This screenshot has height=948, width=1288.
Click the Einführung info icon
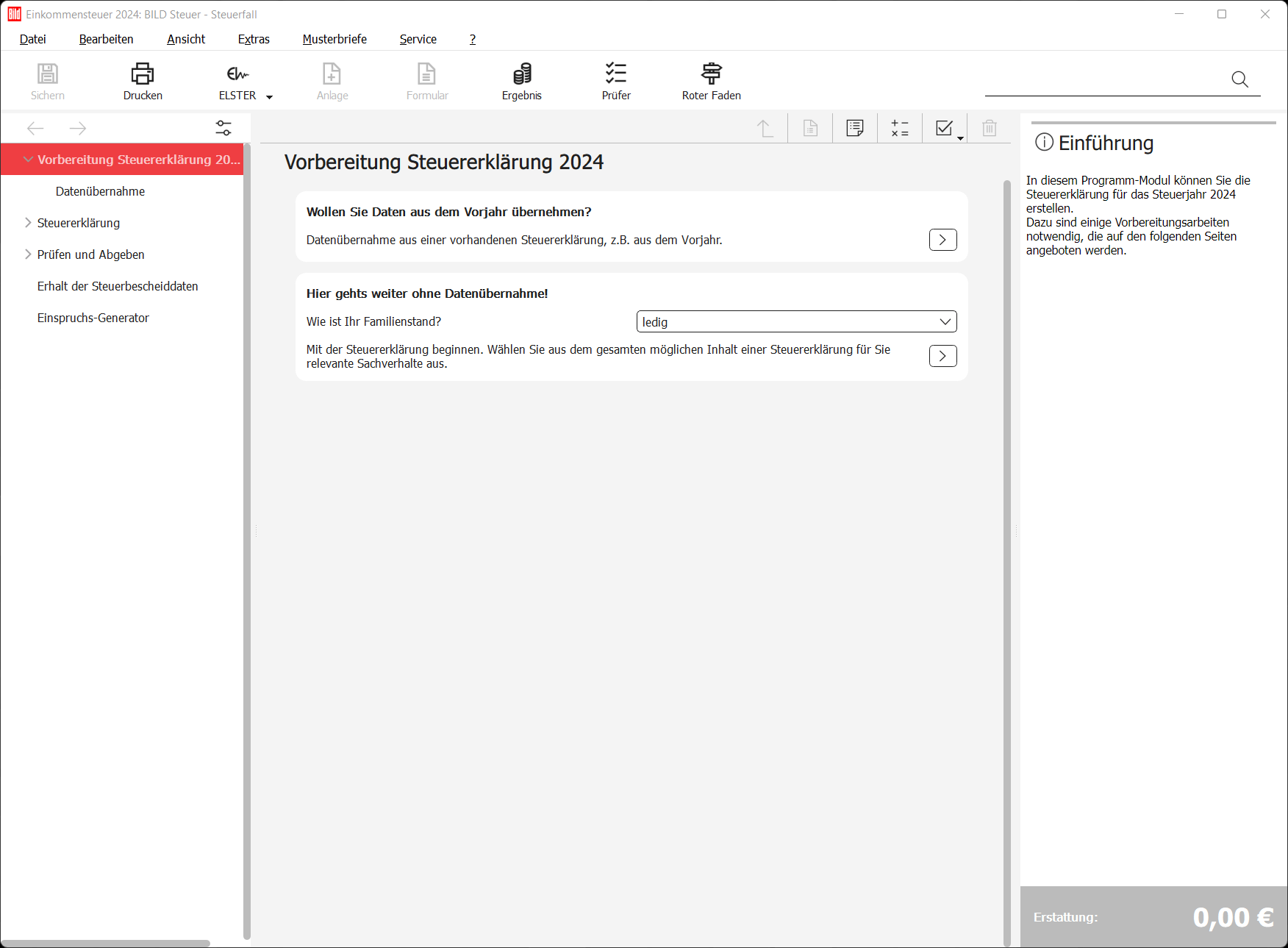pos(1044,142)
